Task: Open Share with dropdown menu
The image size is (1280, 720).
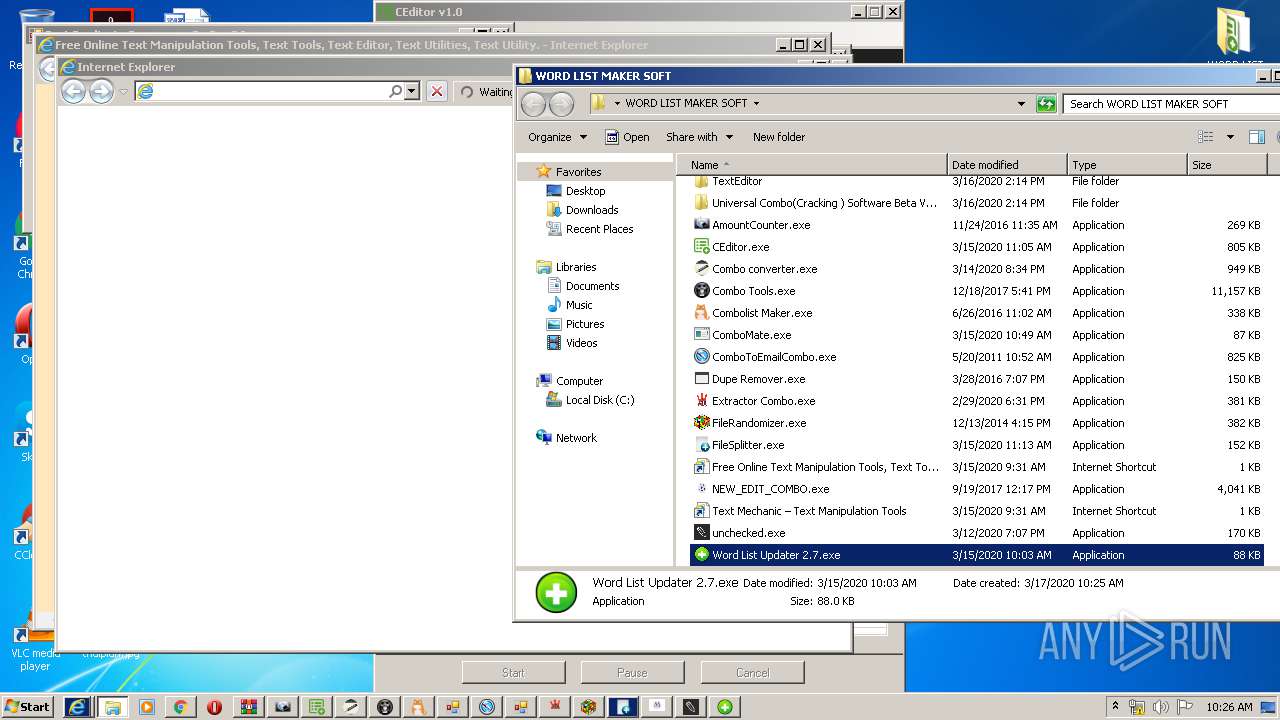Action: [x=699, y=137]
